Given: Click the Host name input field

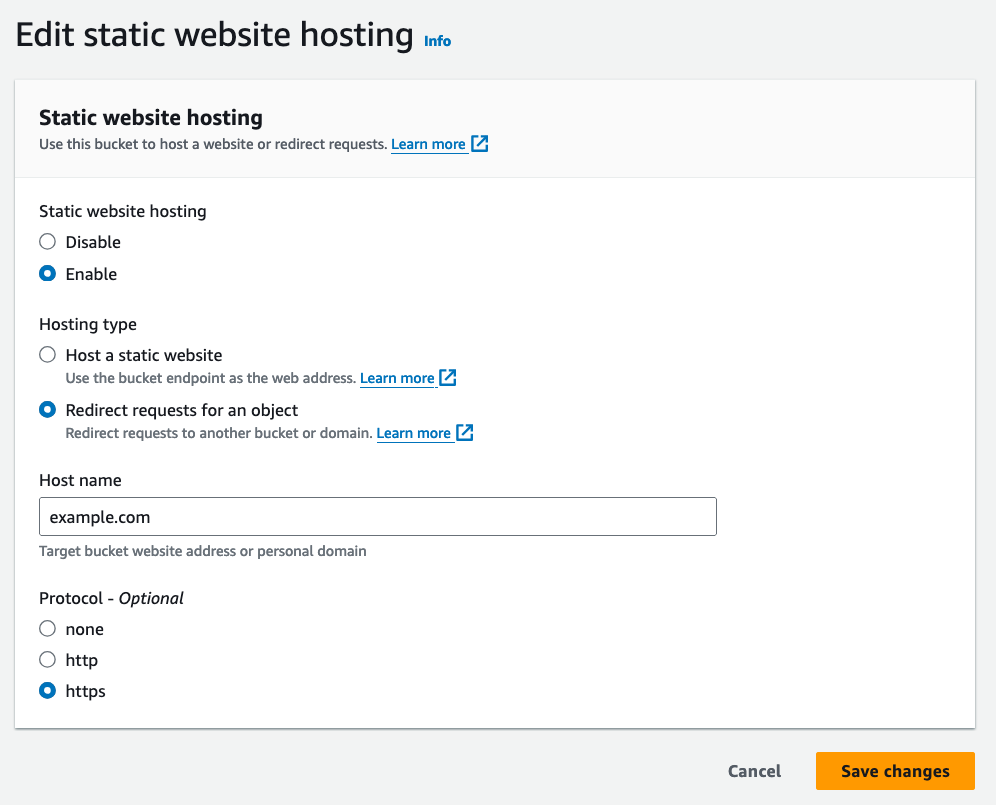Looking at the screenshot, I should (377, 517).
